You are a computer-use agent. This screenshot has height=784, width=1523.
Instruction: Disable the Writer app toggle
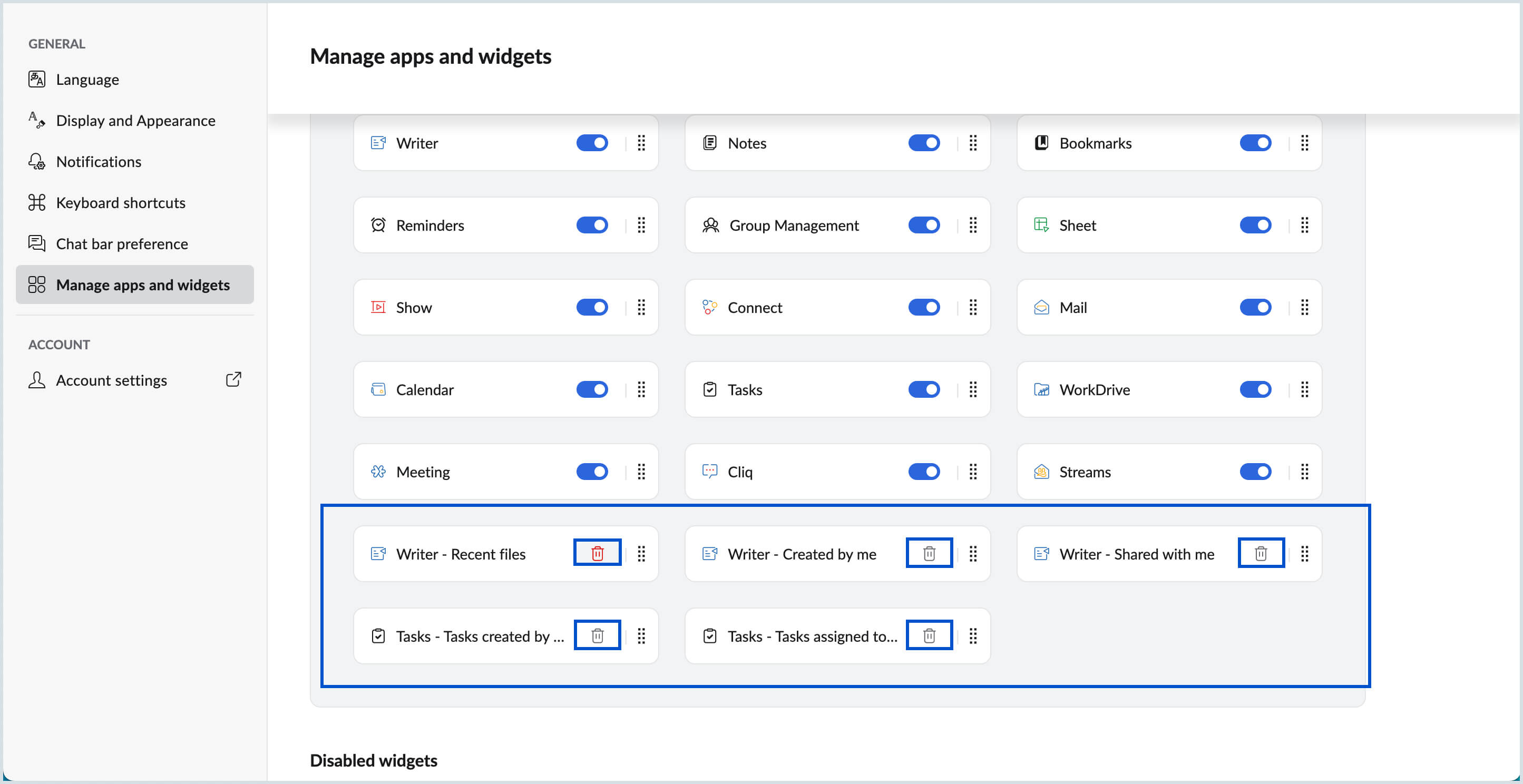click(x=592, y=143)
